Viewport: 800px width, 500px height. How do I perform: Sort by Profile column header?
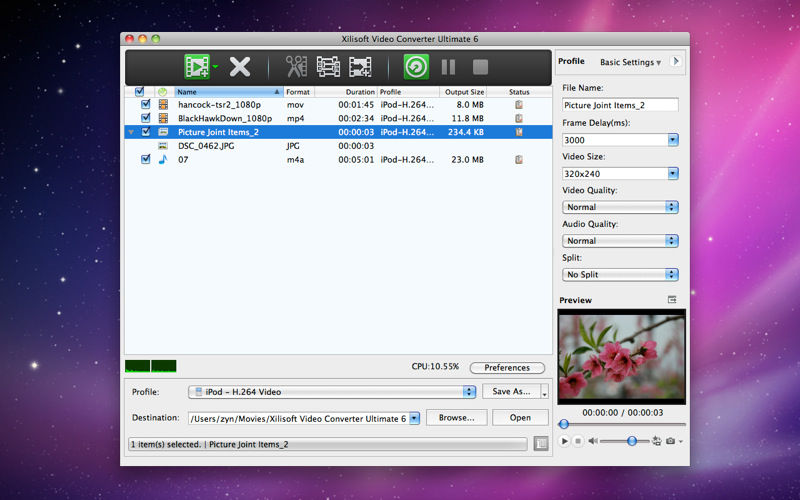click(408, 92)
